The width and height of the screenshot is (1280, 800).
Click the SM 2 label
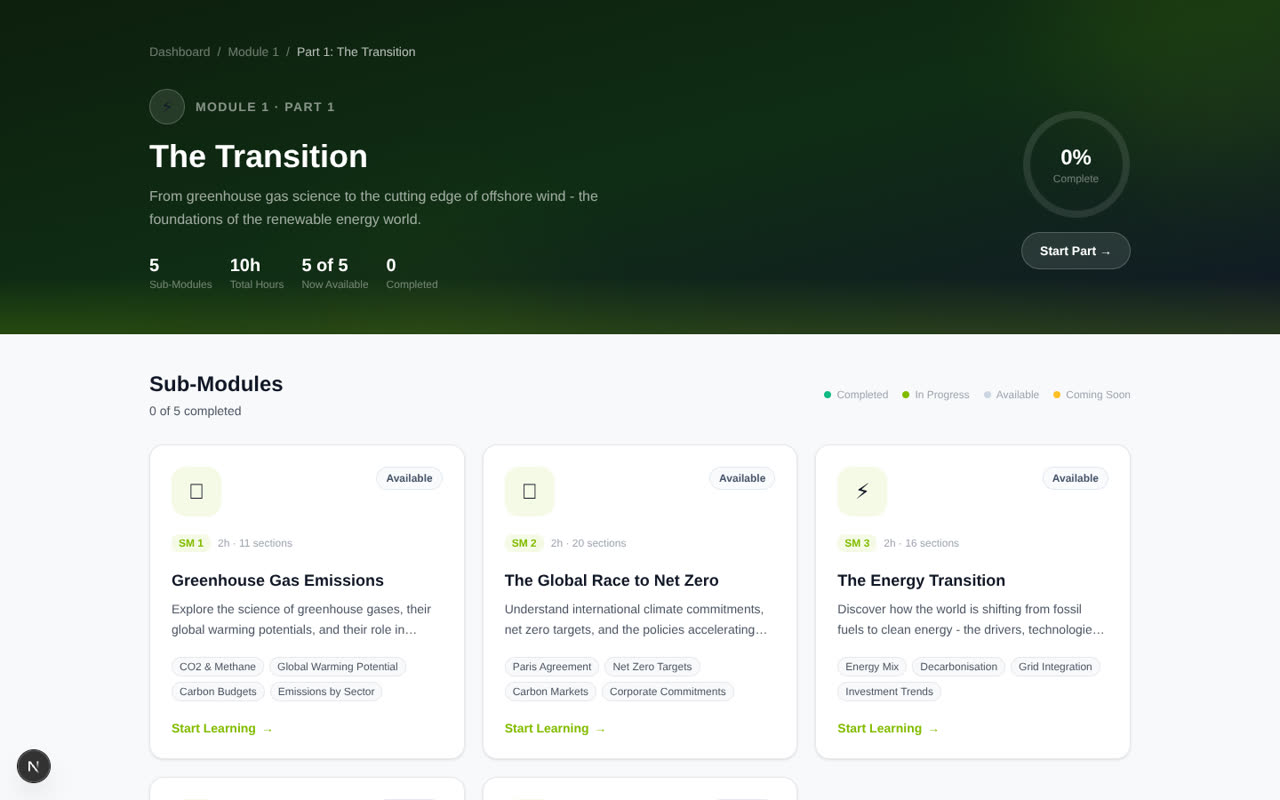tap(524, 543)
